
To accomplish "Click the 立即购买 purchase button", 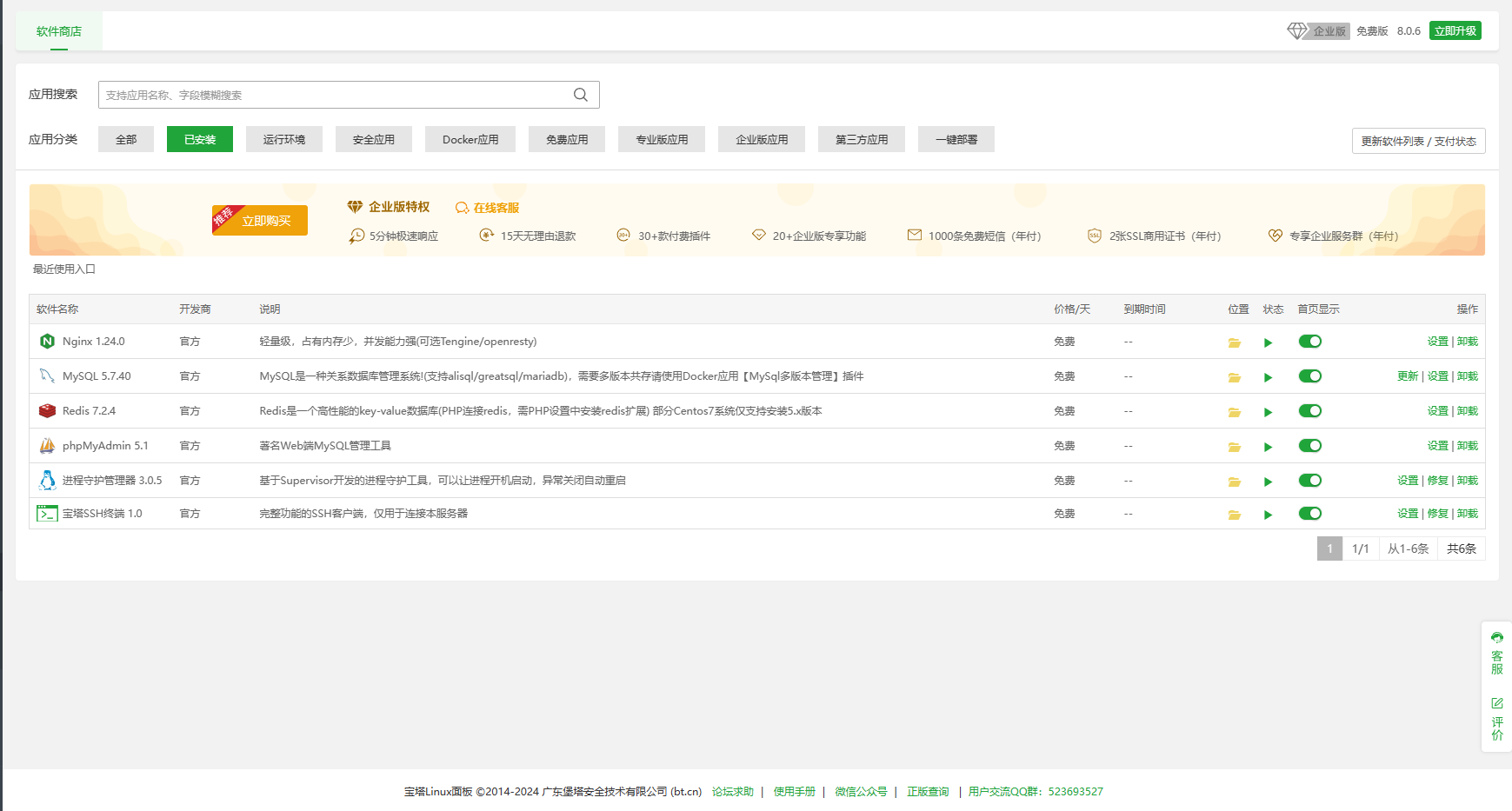I will [260, 221].
